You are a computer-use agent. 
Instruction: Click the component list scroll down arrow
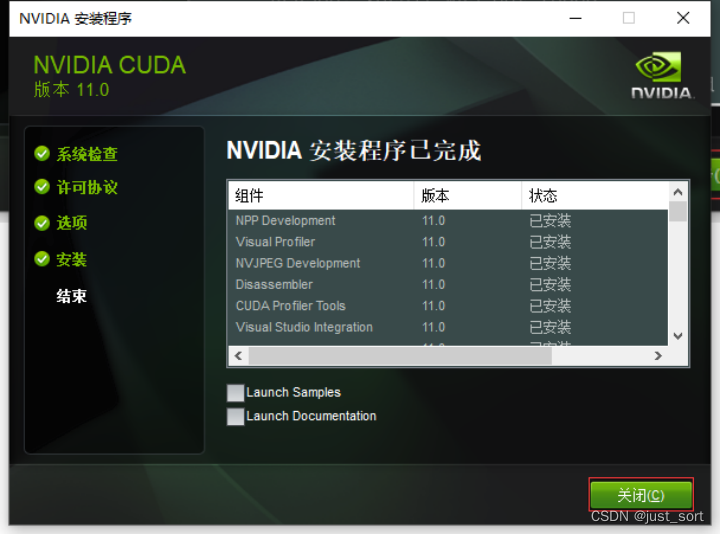coord(678,336)
